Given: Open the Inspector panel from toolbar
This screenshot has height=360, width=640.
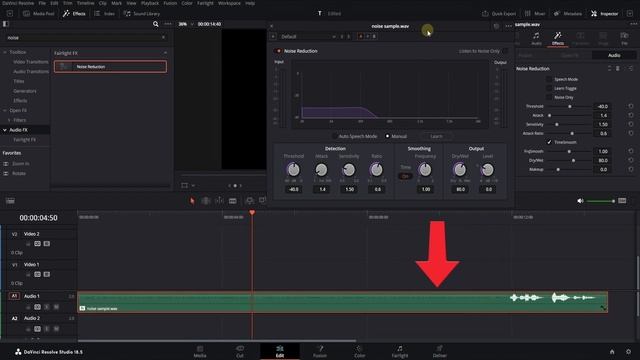Looking at the screenshot, I should click(x=605, y=13).
